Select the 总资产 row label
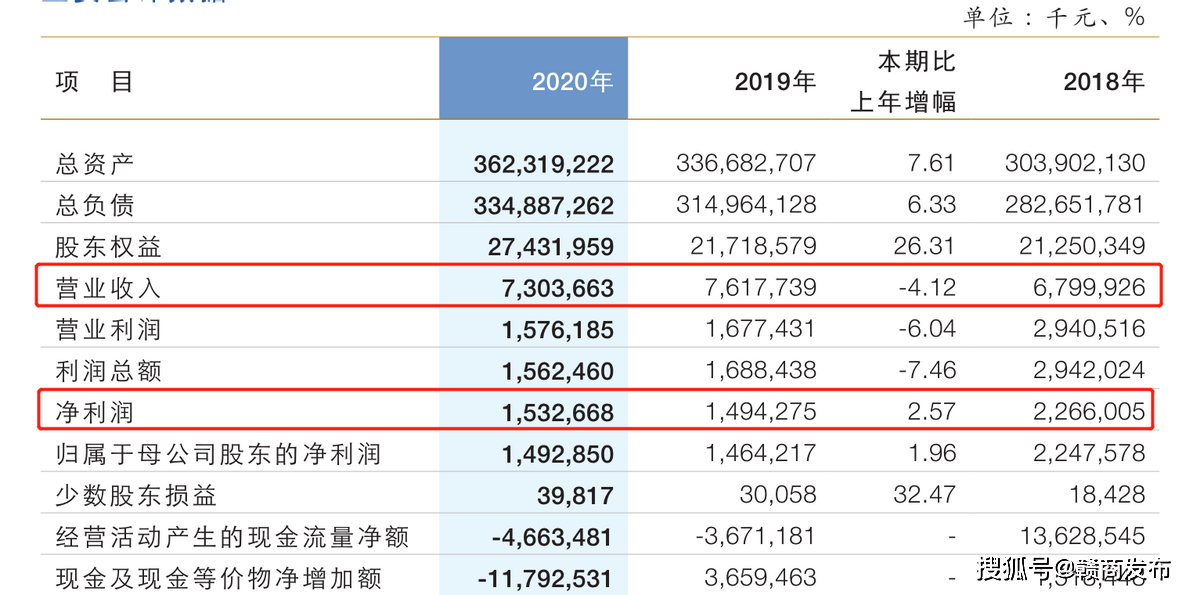 click(94, 163)
